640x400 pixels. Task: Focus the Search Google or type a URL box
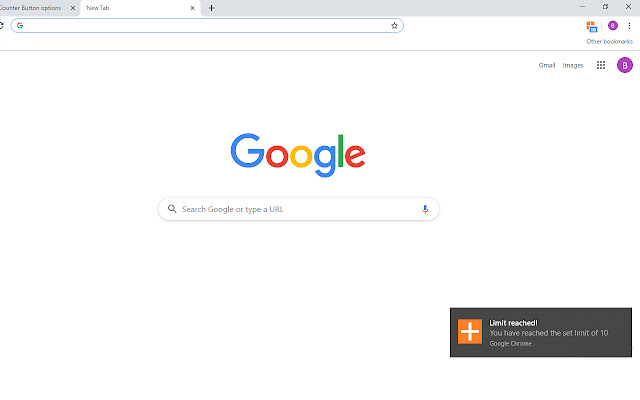click(298, 209)
